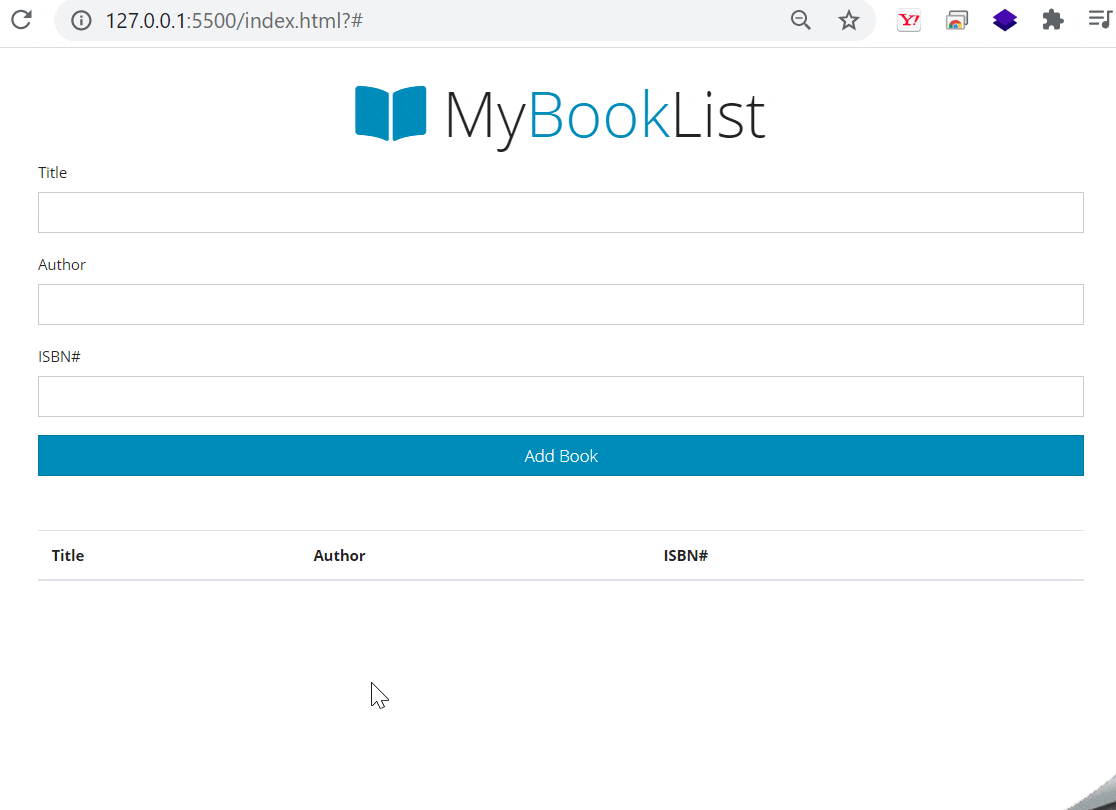Open the extension icon next to the Yahoo icon

click(x=957, y=21)
